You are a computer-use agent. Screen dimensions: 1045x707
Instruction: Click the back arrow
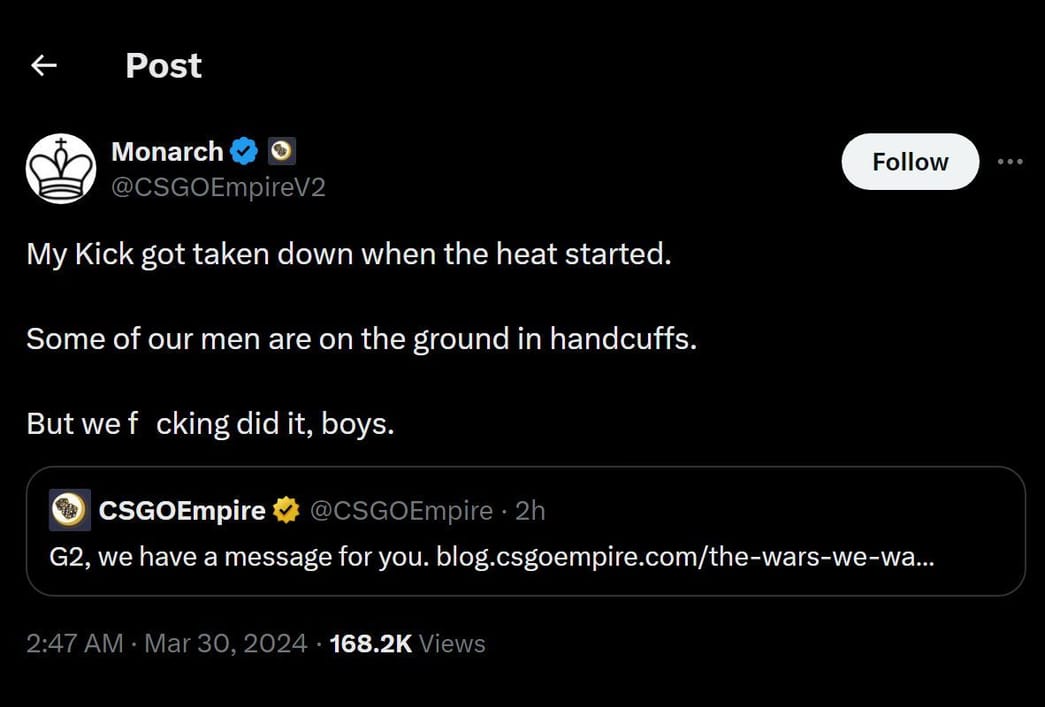click(43, 66)
